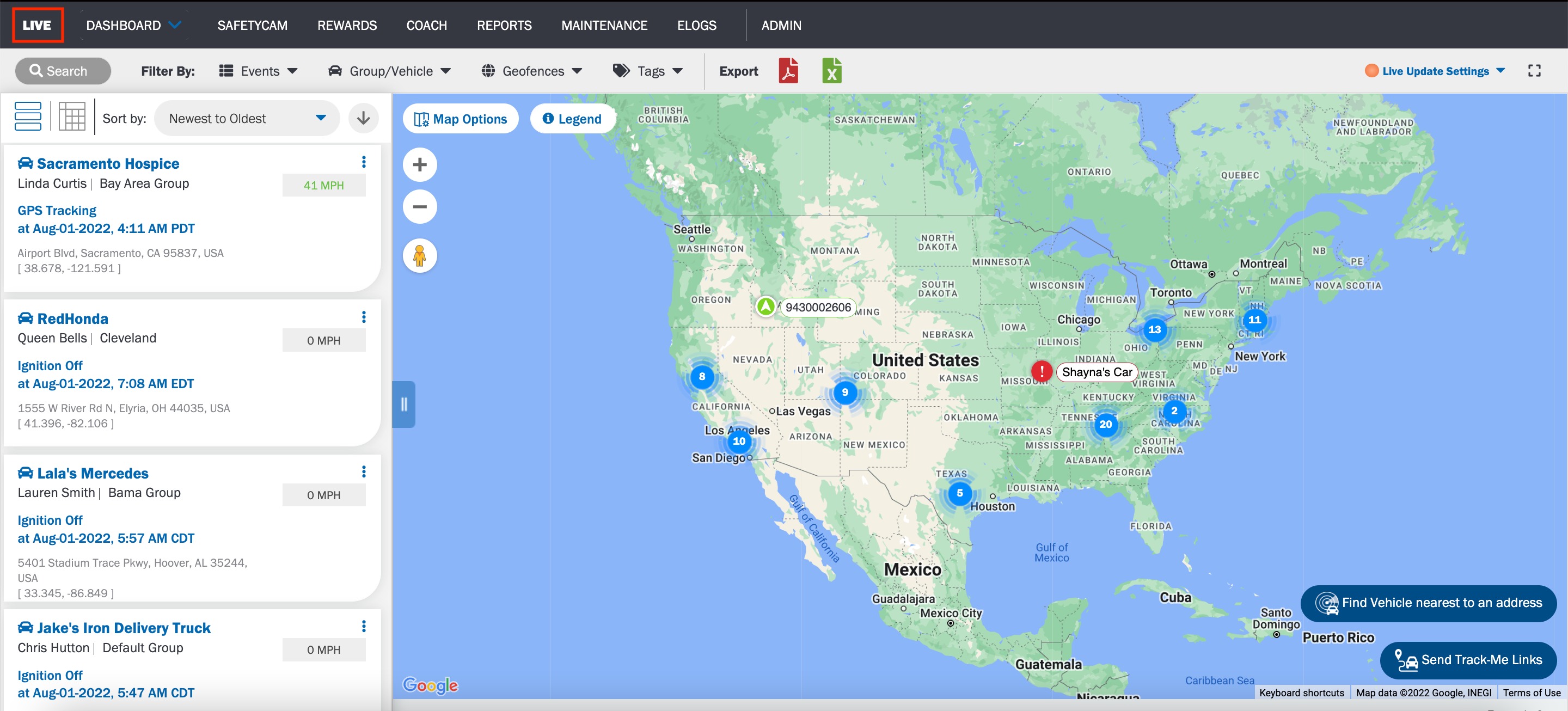Open more options for Sacramento Hospice

click(x=364, y=162)
